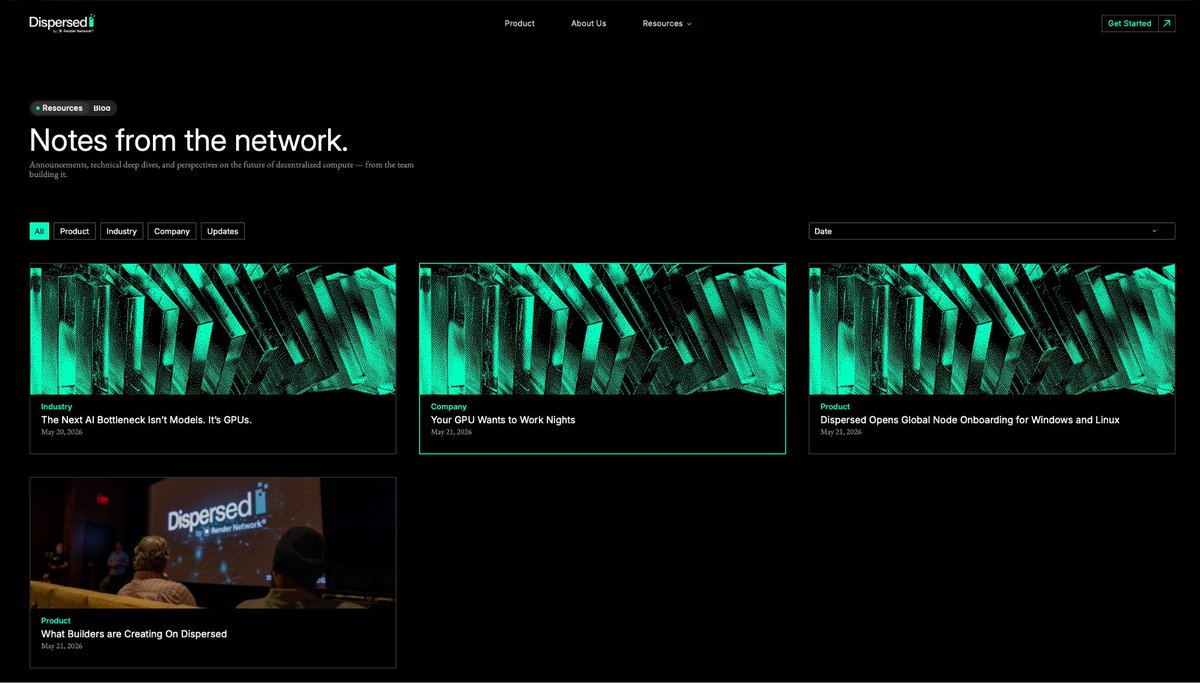Screen dimensions: 1200x683
Task: Click the May 20, 2026 date text
Action: pos(61,432)
